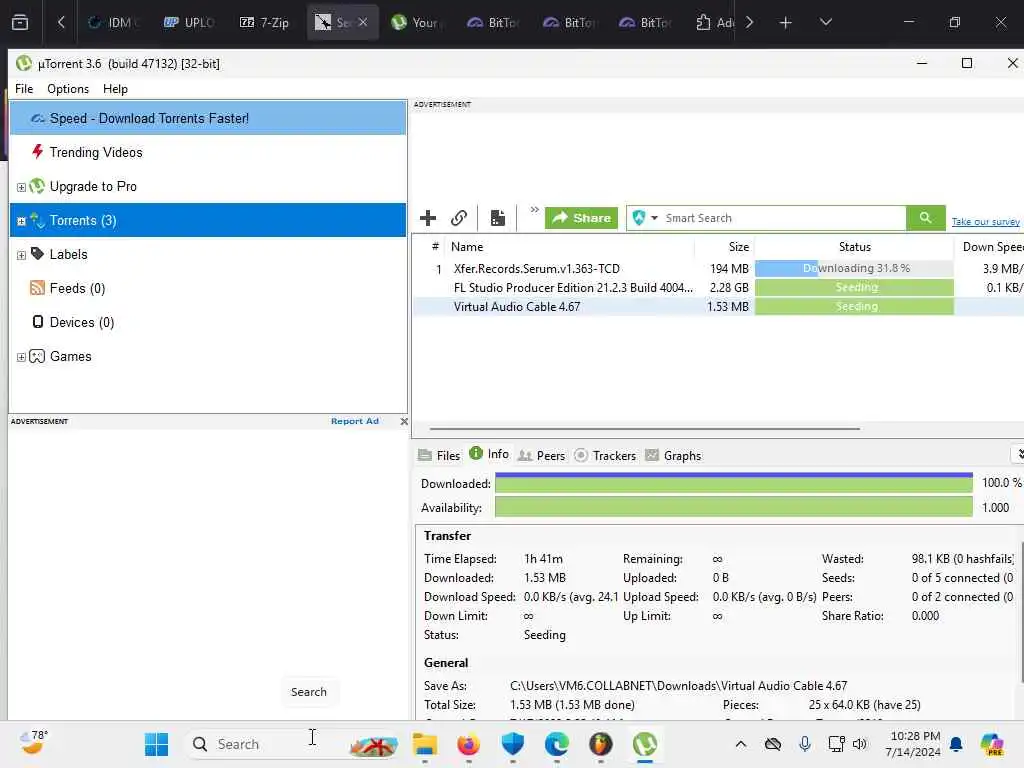Click the green Share button

(581, 218)
